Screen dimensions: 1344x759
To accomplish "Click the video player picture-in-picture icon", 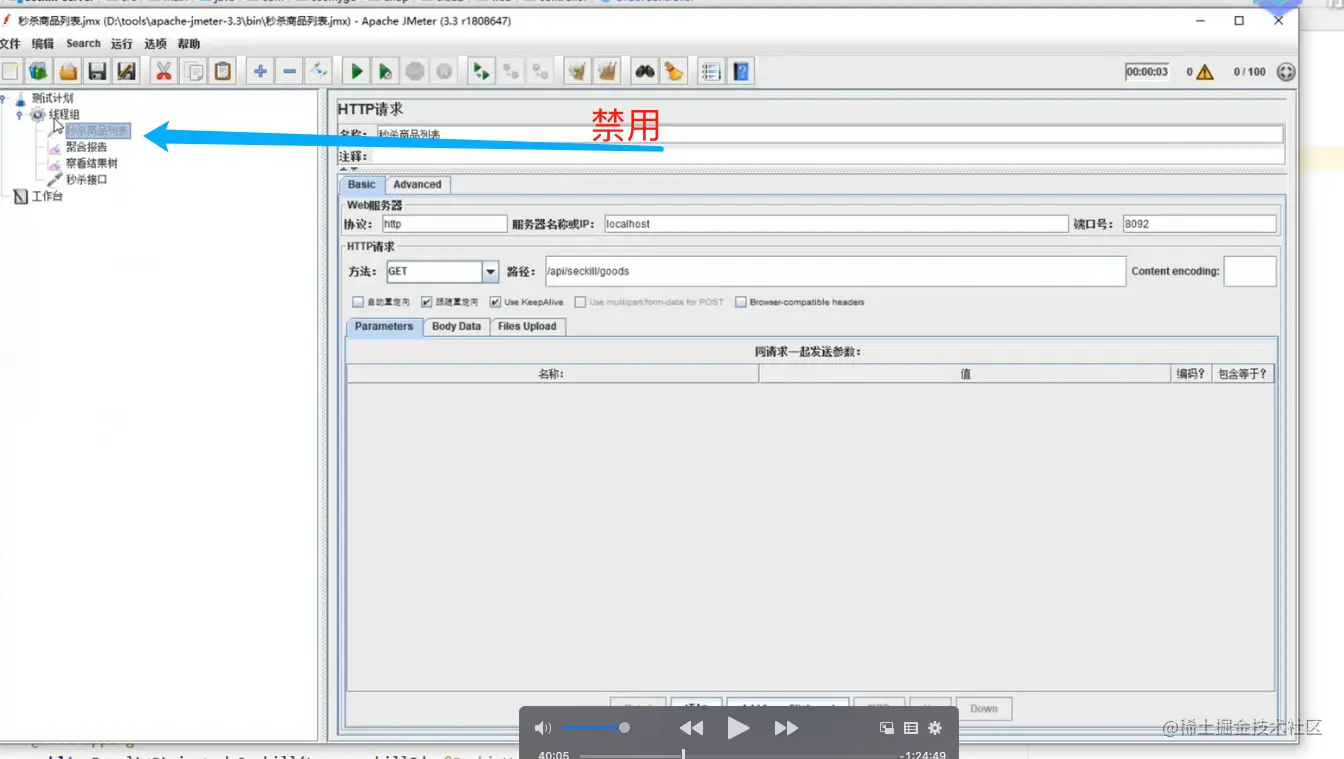I will (x=887, y=728).
